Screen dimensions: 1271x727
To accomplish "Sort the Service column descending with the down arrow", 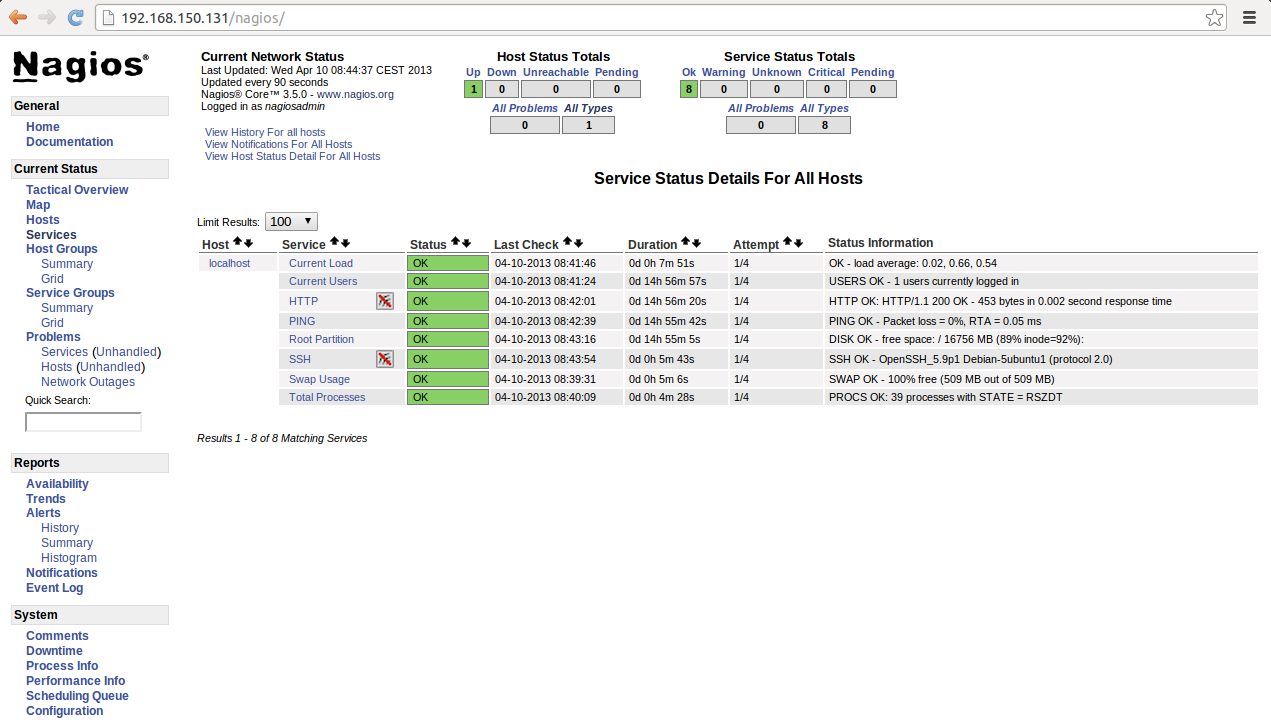I will [x=347, y=242].
